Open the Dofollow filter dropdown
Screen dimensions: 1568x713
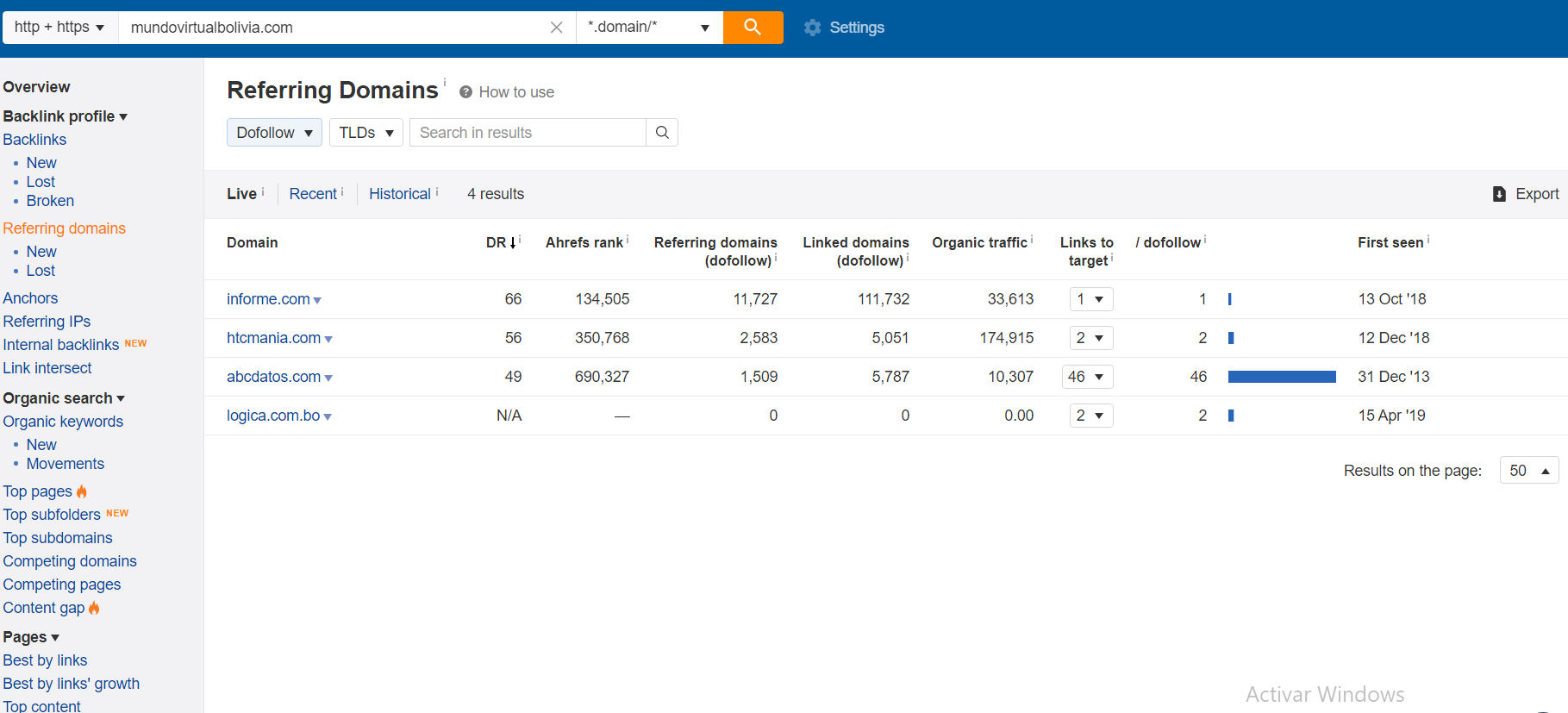[x=274, y=133]
